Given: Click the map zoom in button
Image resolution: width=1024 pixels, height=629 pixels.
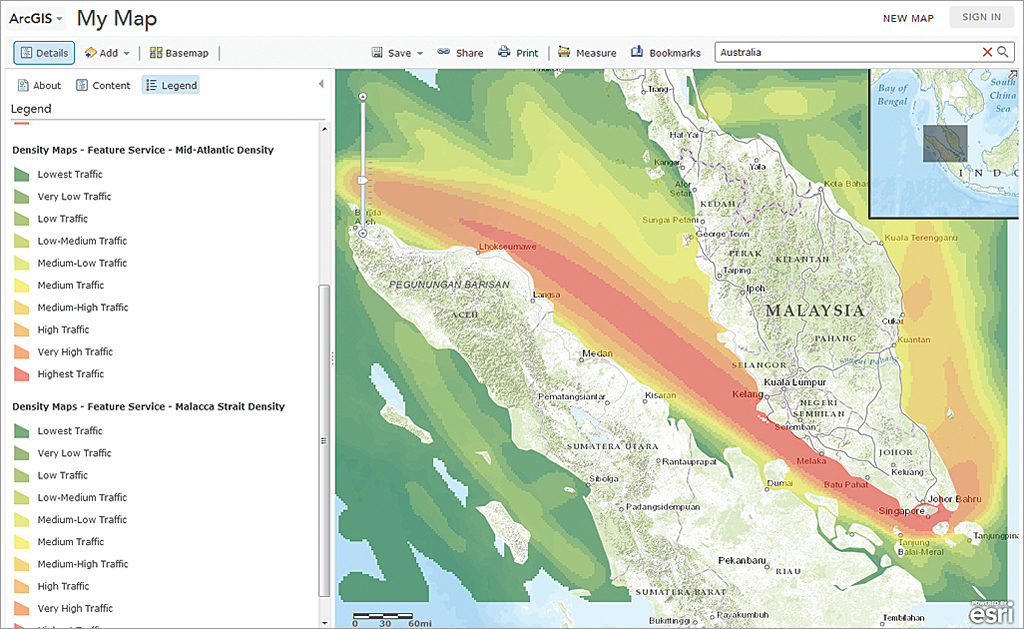Looking at the screenshot, I should (362, 97).
